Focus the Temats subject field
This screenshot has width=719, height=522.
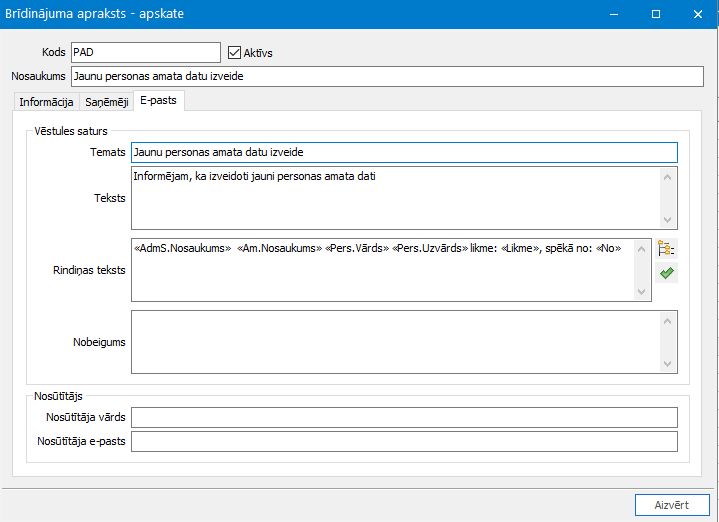coord(404,152)
